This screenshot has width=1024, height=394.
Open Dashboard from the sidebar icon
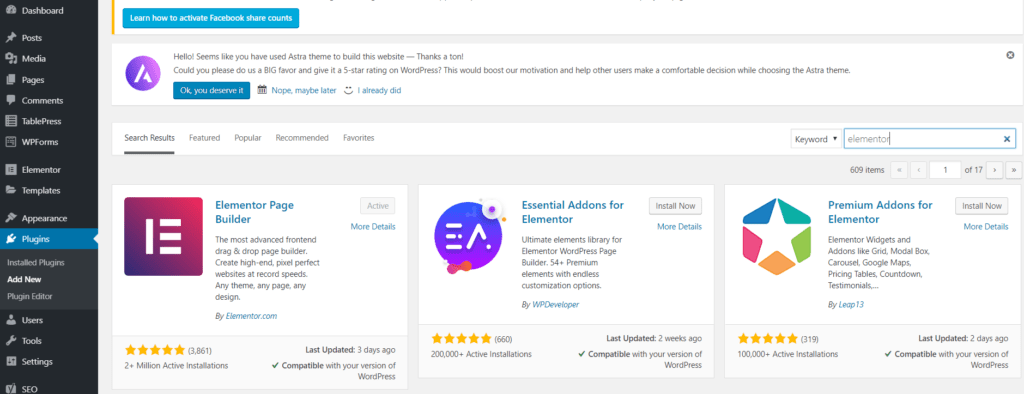point(11,10)
